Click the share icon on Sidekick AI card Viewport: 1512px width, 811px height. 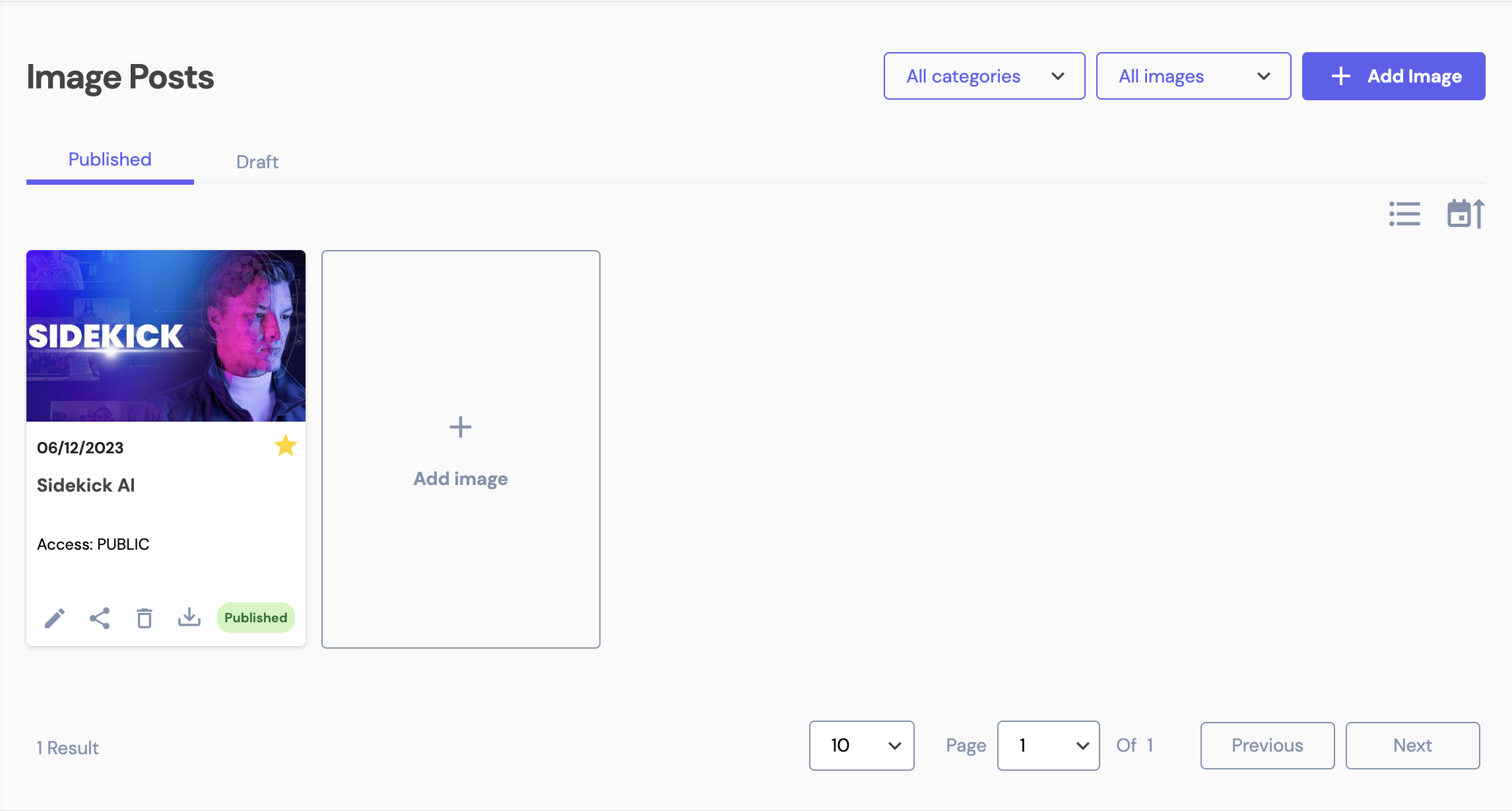100,617
